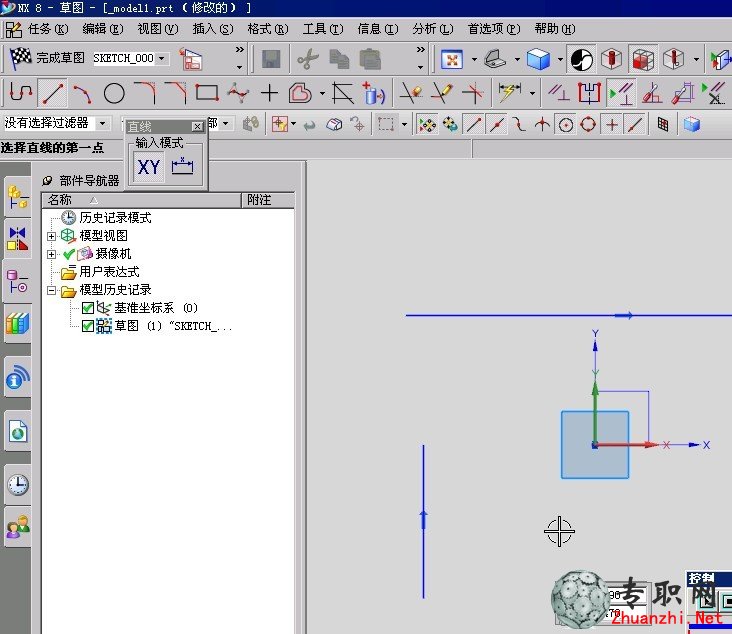Expand the 摄像机 tree node
This screenshot has height=634, width=732.
[x=51, y=254]
